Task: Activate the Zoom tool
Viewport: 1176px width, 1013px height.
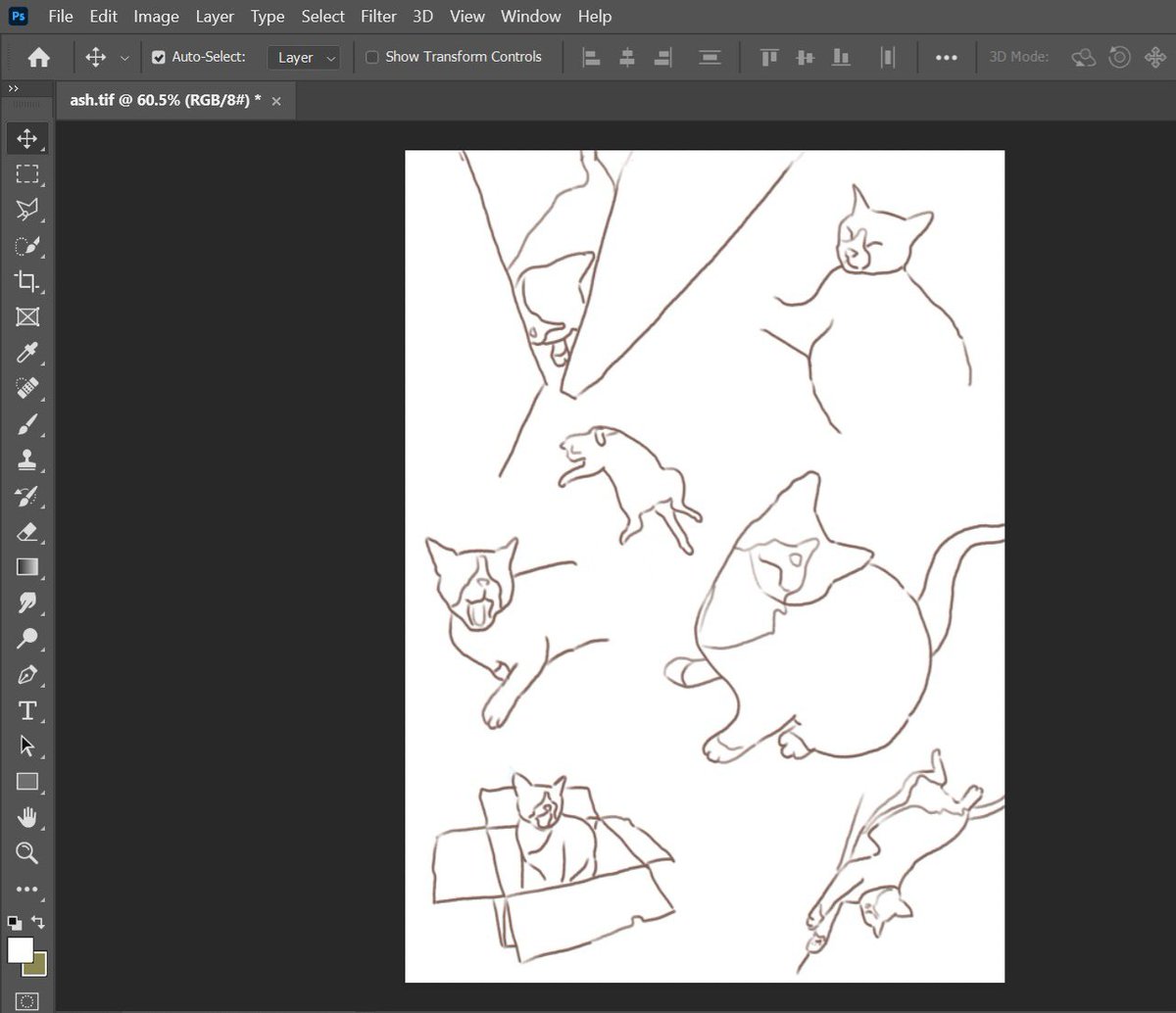Action: click(26, 853)
